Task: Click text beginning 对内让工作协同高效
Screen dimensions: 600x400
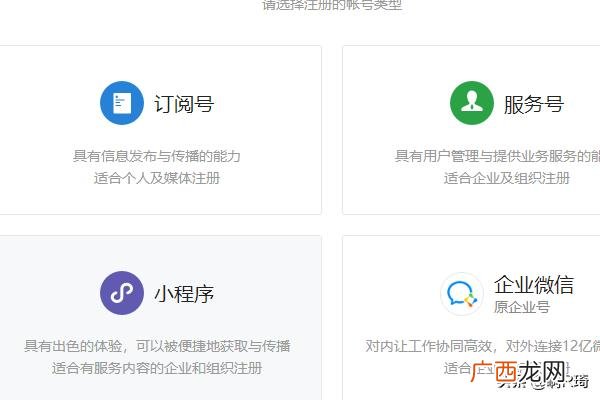Action: coord(483,346)
